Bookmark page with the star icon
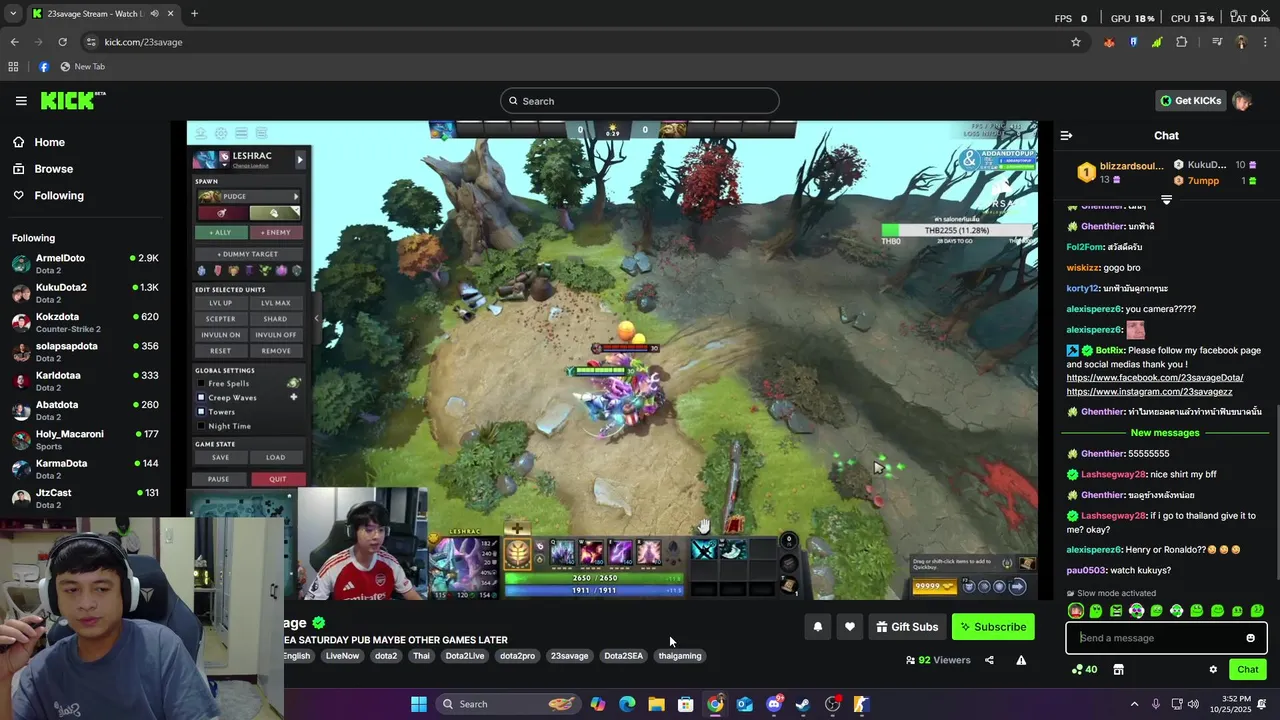Viewport: 1280px width, 720px height. [x=1076, y=42]
